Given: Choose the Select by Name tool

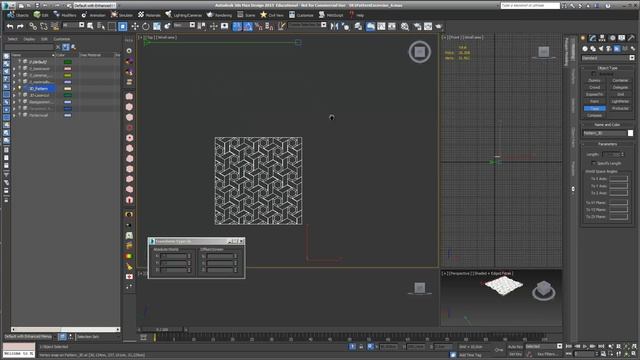Looking at the screenshot, I should [x=101, y=26].
